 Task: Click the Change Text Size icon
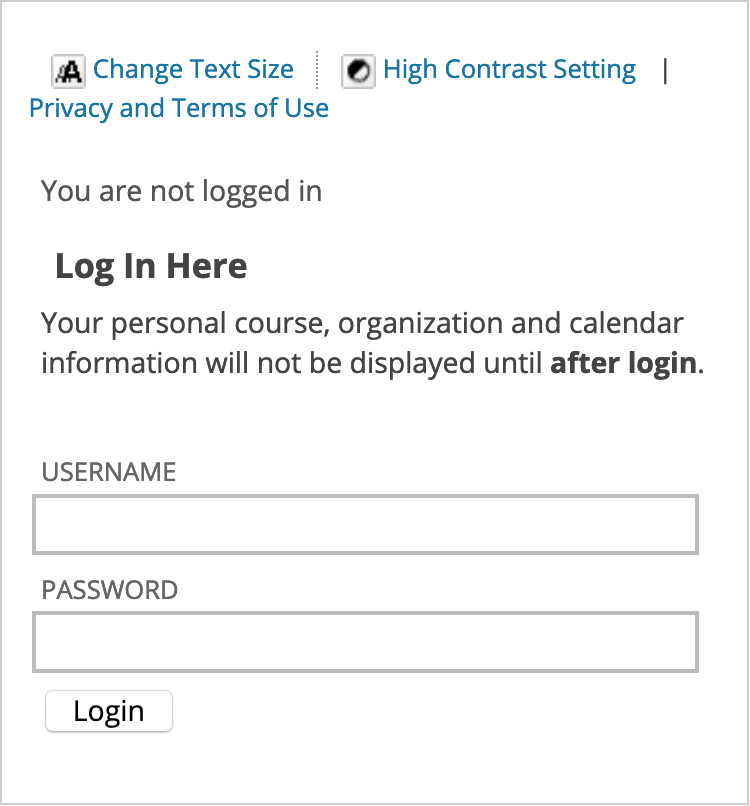pyautogui.click(x=69, y=71)
